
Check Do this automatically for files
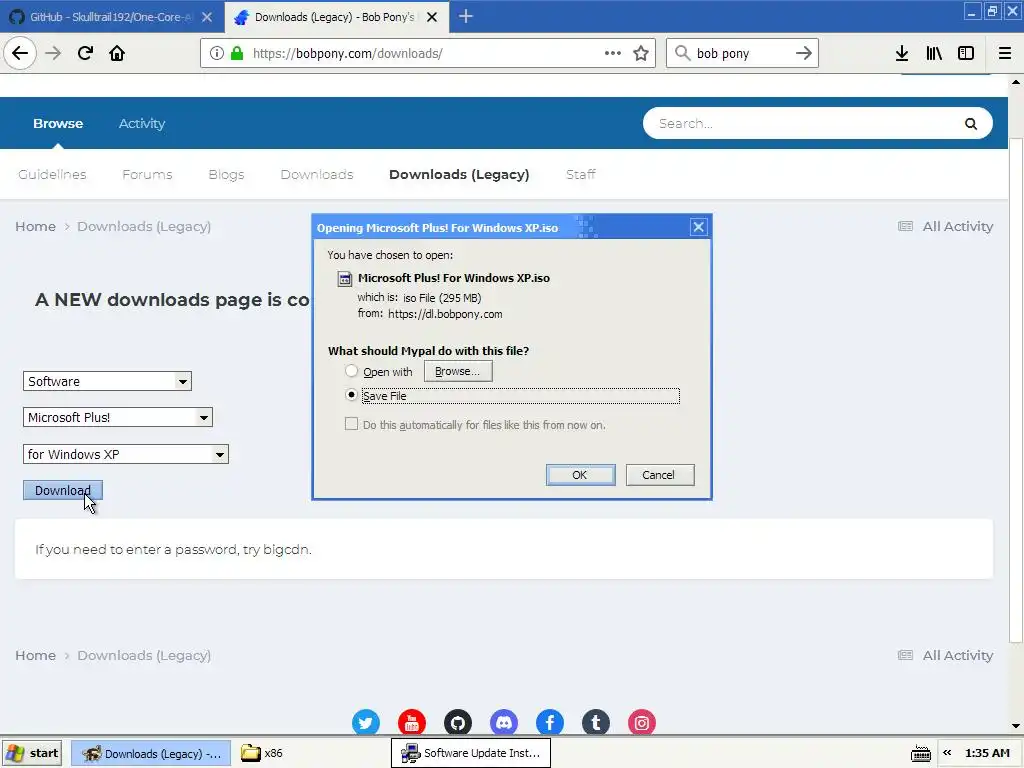click(351, 424)
